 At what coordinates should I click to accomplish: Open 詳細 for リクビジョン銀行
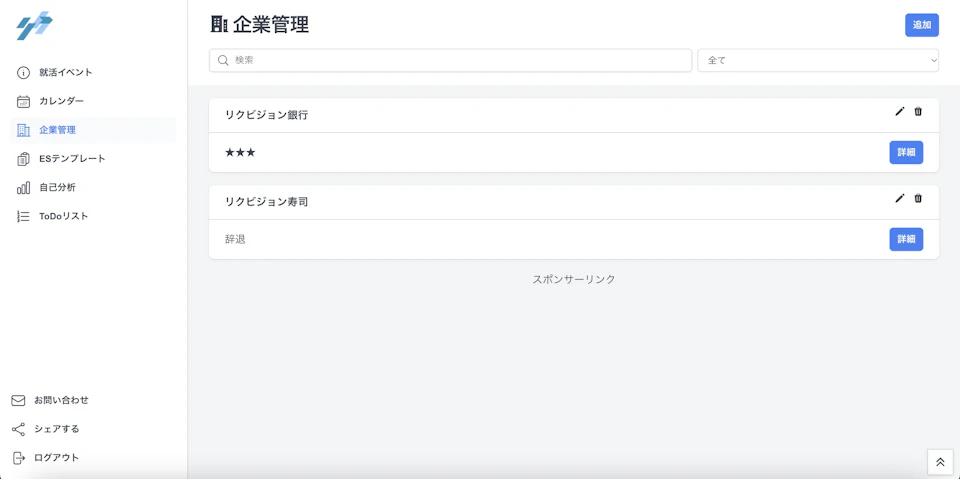click(x=906, y=153)
